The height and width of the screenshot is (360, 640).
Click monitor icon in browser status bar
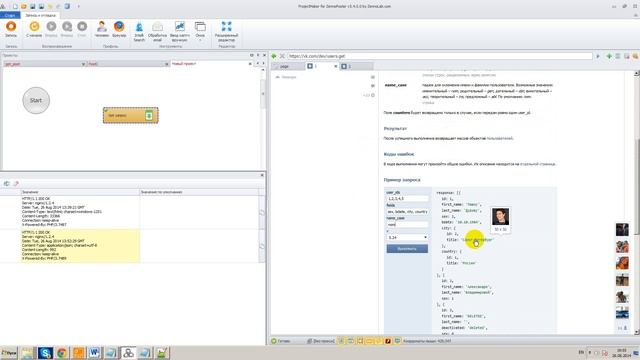(397, 341)
